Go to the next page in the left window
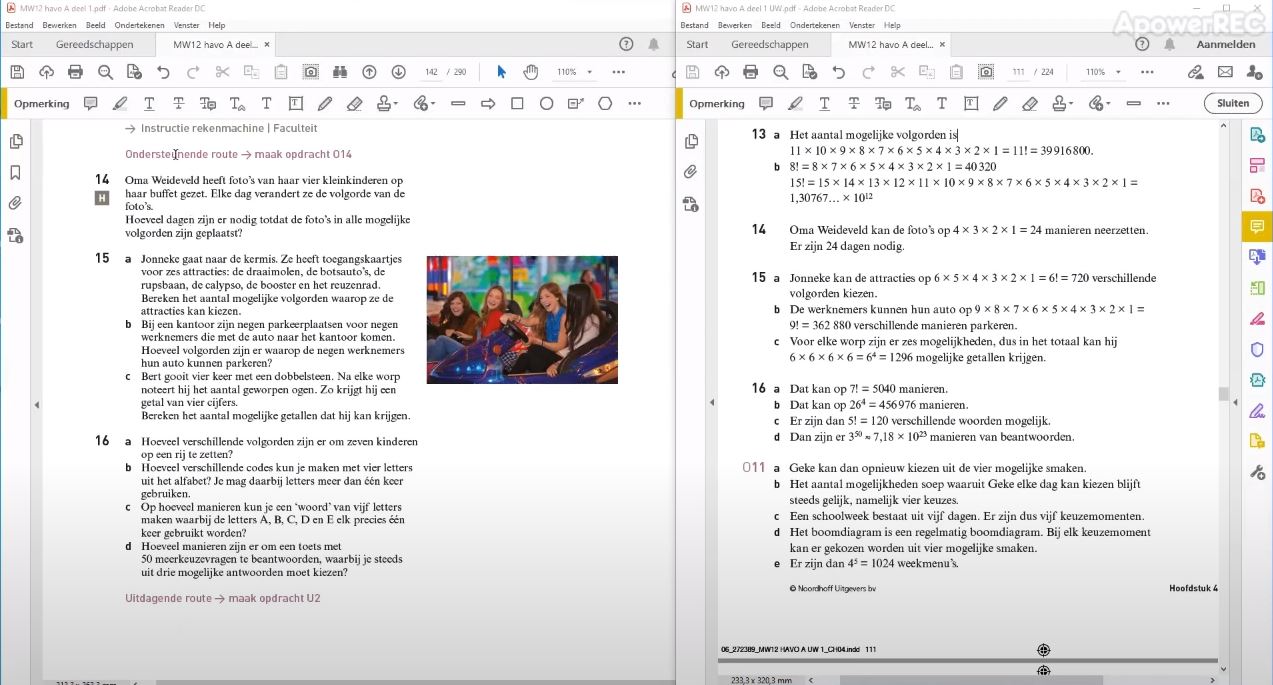The image size is (1273, 685). (x=398, y=72)
